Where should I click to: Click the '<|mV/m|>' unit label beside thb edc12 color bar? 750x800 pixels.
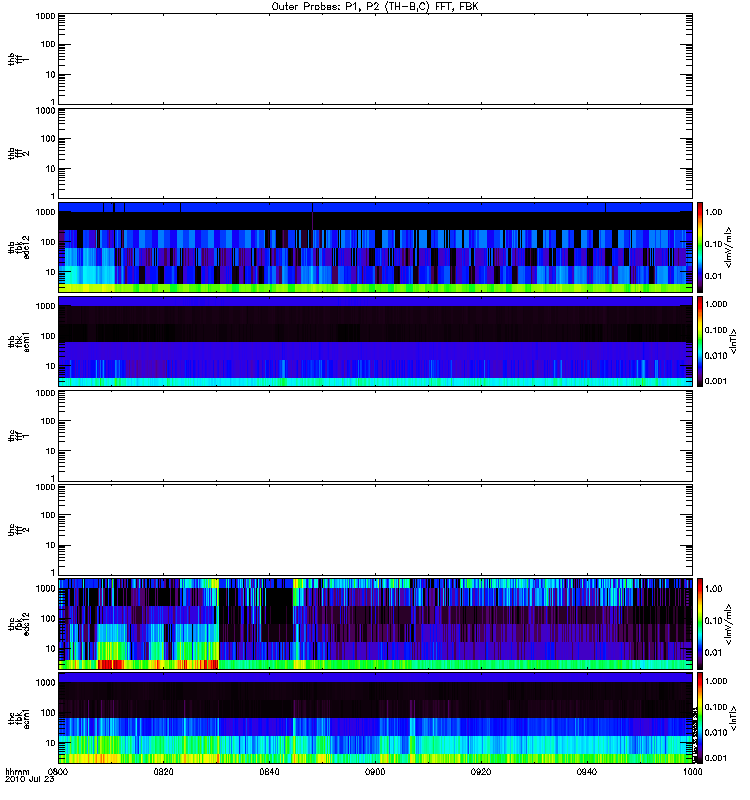pos(728,247)
